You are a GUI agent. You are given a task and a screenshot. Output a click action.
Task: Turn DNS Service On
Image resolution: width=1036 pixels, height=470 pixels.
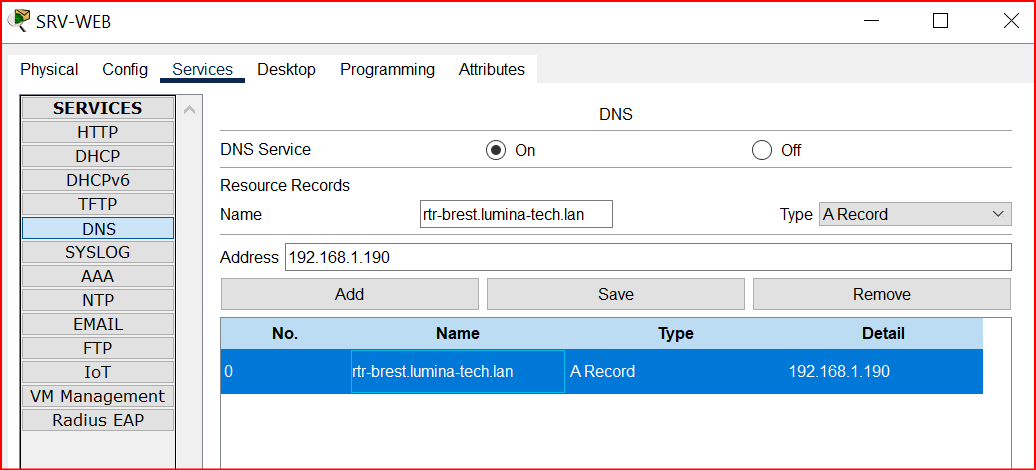coord(496,150)
